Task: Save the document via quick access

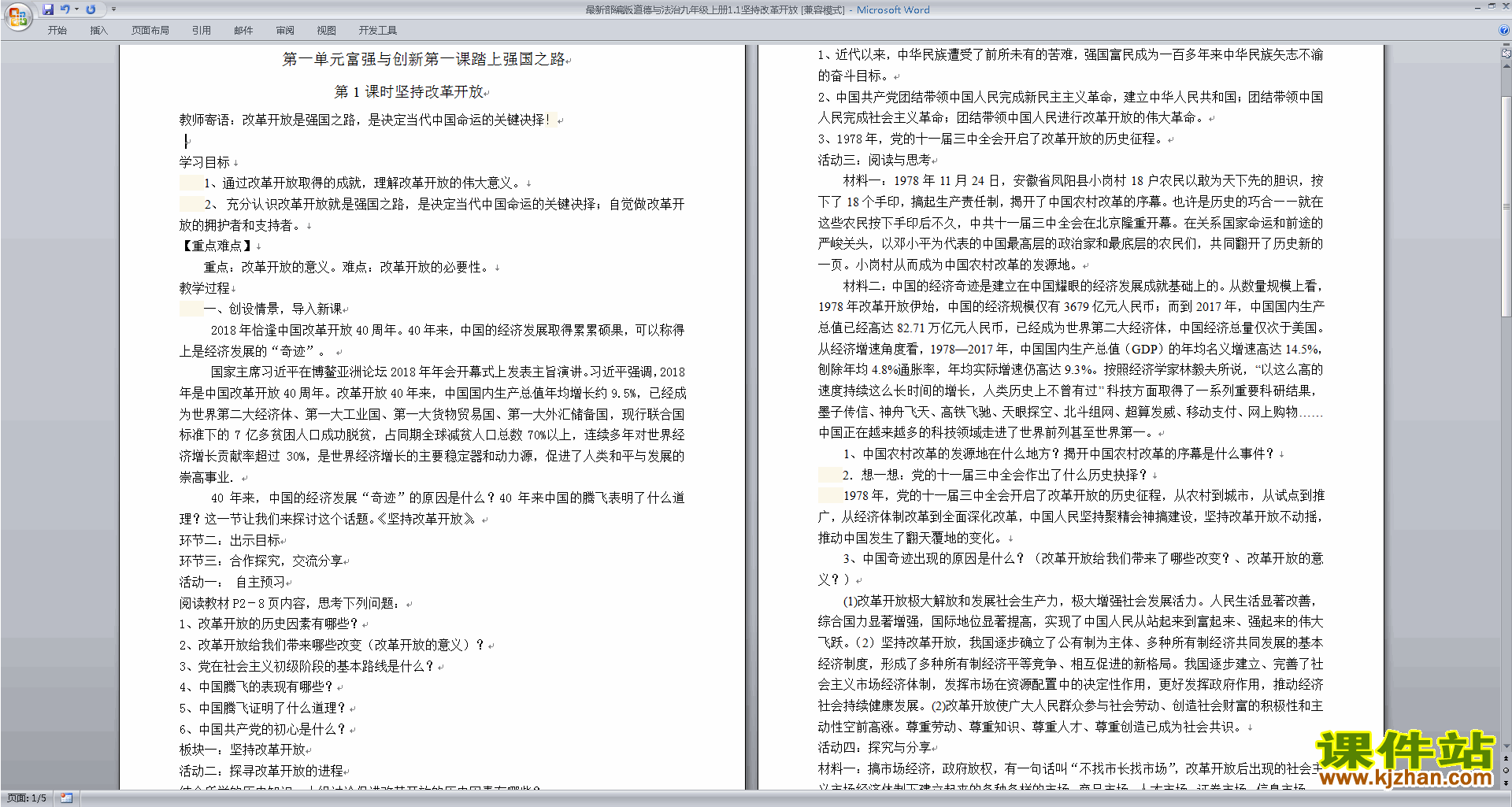Action: click(48, 9)
